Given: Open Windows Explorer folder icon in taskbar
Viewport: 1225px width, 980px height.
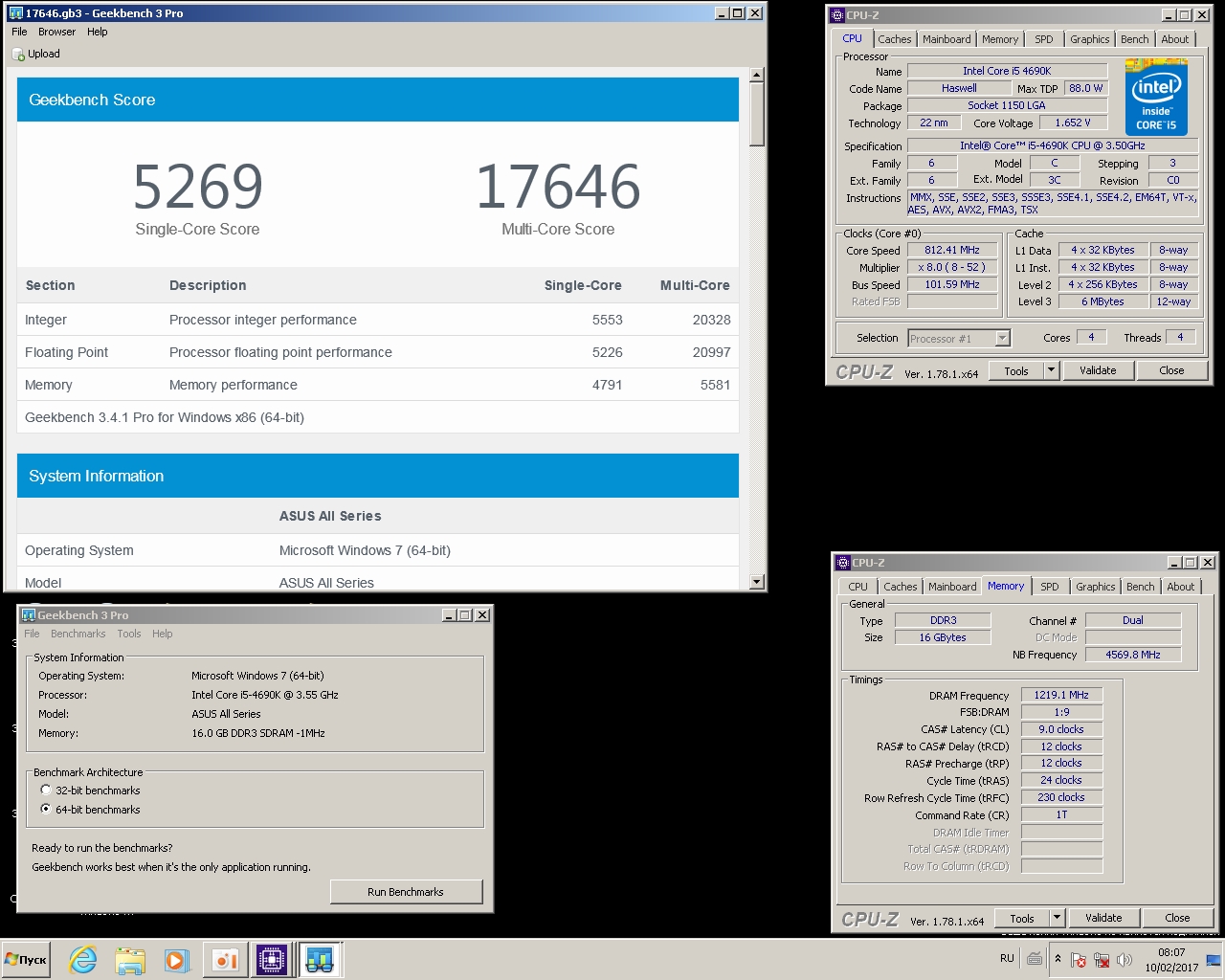Looking at the screenshot, I should [130, 959].
